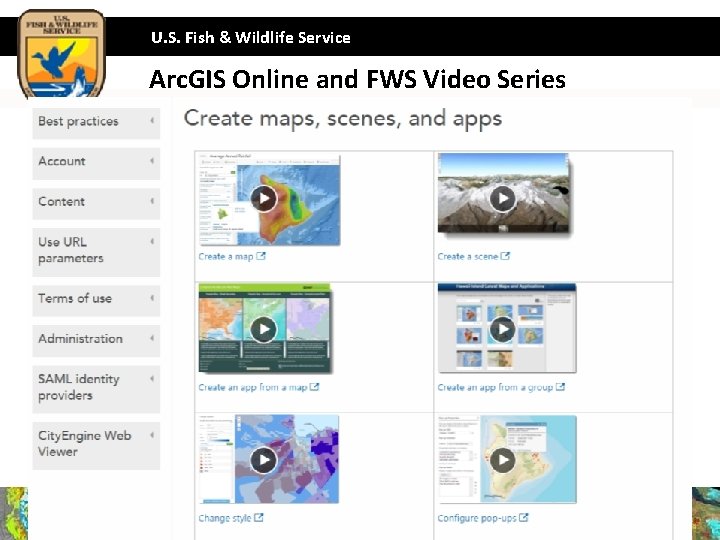
Task: Click external link icon beside Create an app from a group
Action: point(560,387)
